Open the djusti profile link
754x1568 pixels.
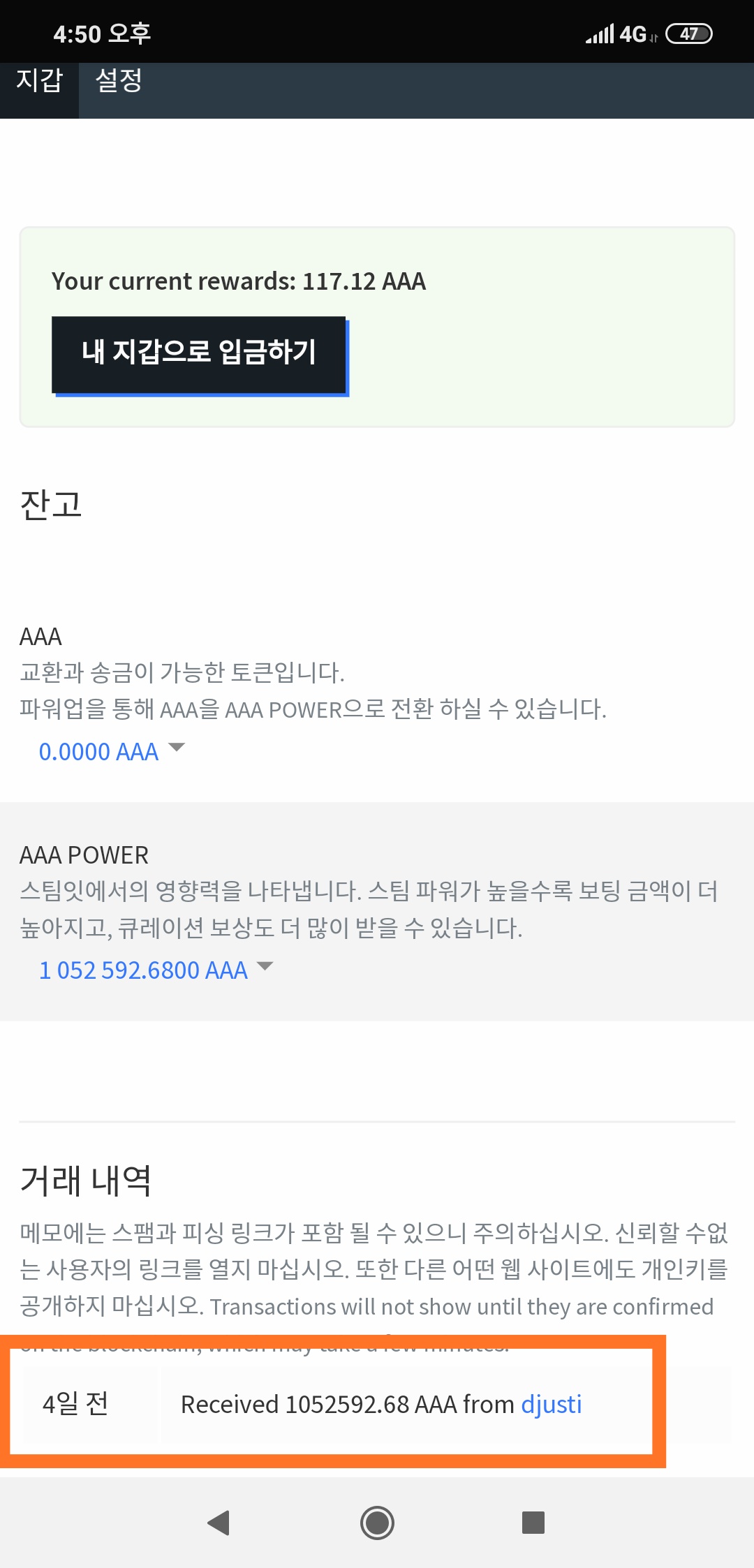coord(552,1404)
